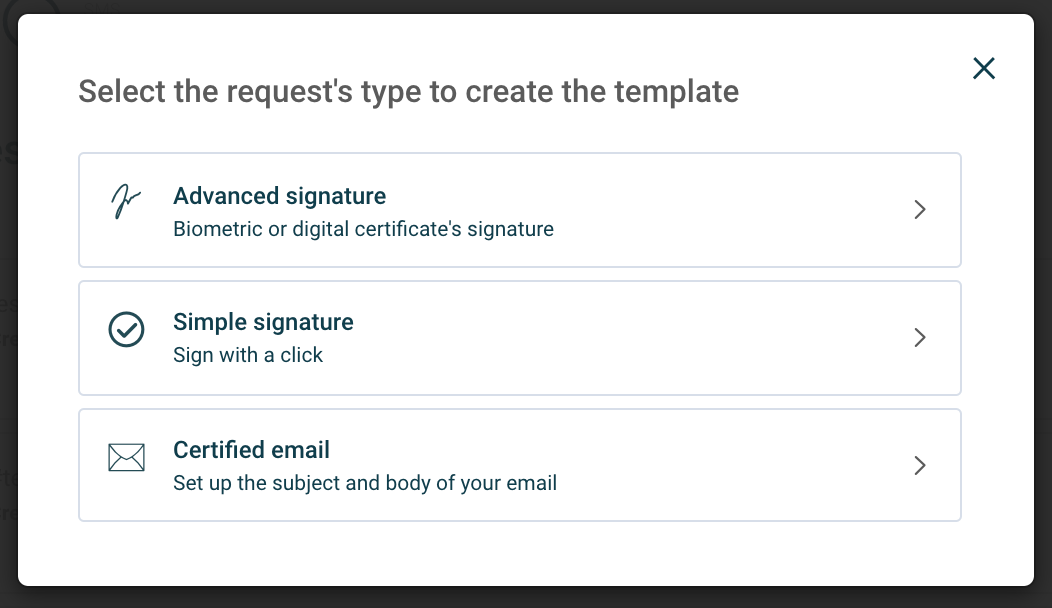The image size is (1052, 608).
Task: Click "Biometric or digital certificate's signature" description
Action: tap(364, 229)
